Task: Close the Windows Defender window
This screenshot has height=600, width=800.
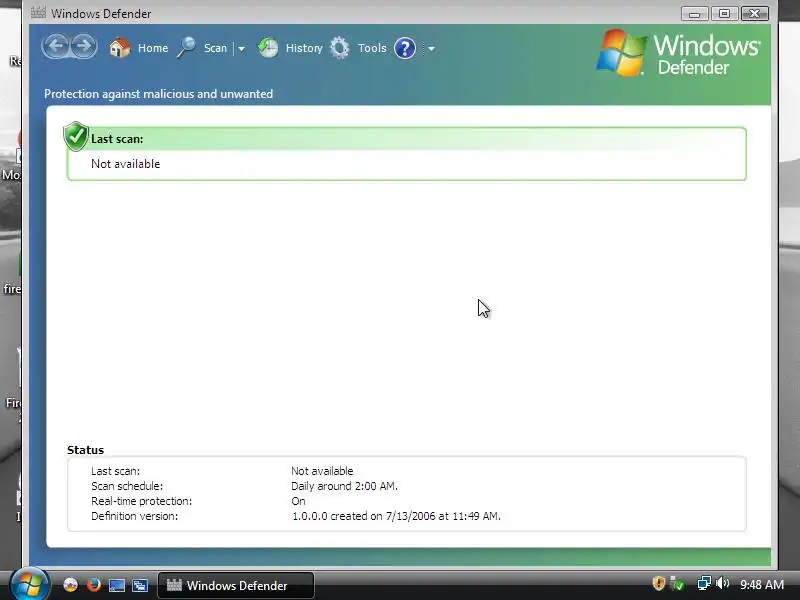Action: pyautogui.click(x=755, y=14)
